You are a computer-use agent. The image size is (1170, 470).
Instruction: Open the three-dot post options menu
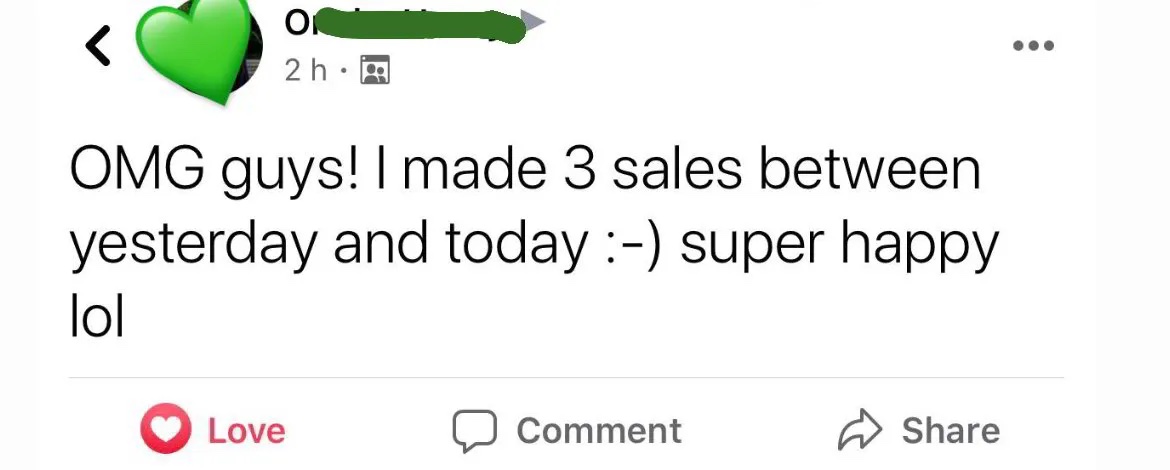[x=1031, y=46]
